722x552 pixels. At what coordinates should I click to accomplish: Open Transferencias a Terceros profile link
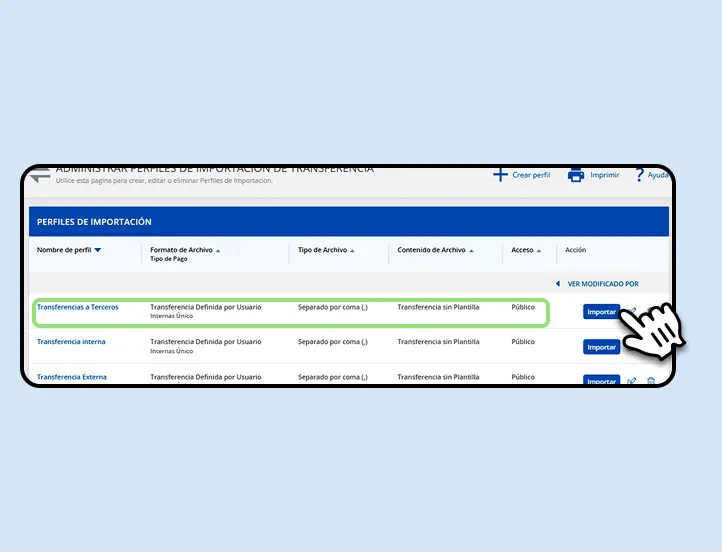point(77,307)
